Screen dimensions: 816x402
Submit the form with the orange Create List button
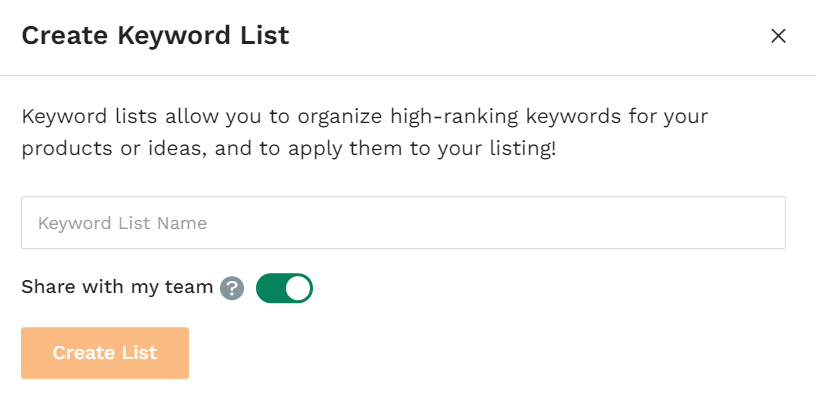105,353
